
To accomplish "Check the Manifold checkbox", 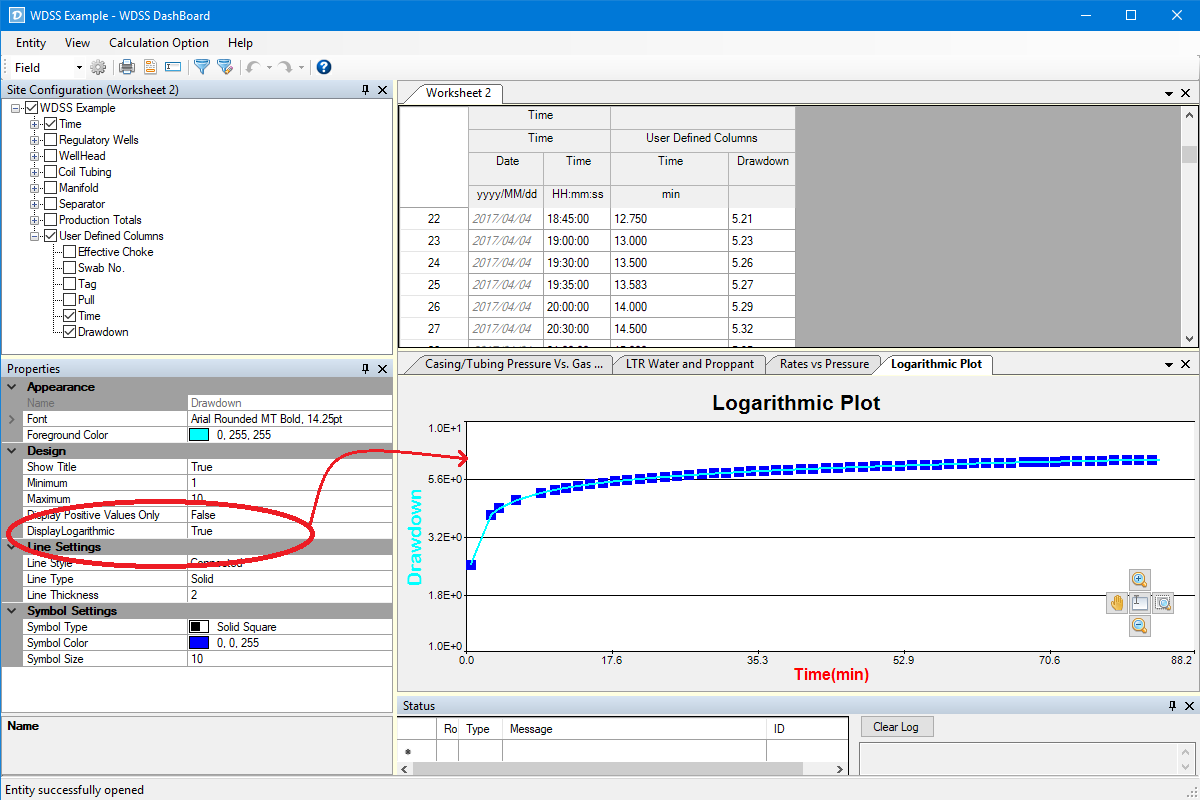I will (x=51, y=188).
